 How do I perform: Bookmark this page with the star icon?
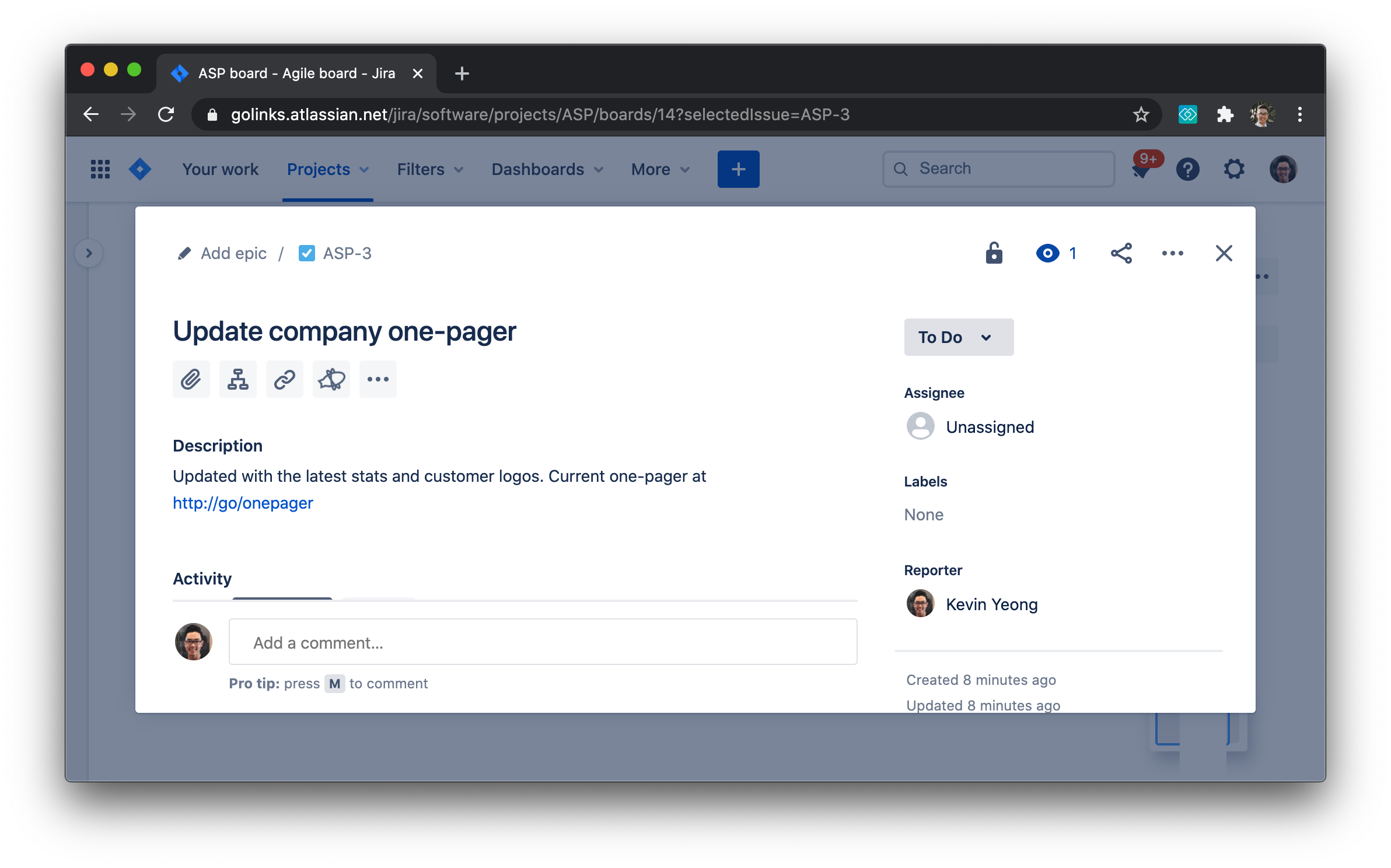point(1141,114)
